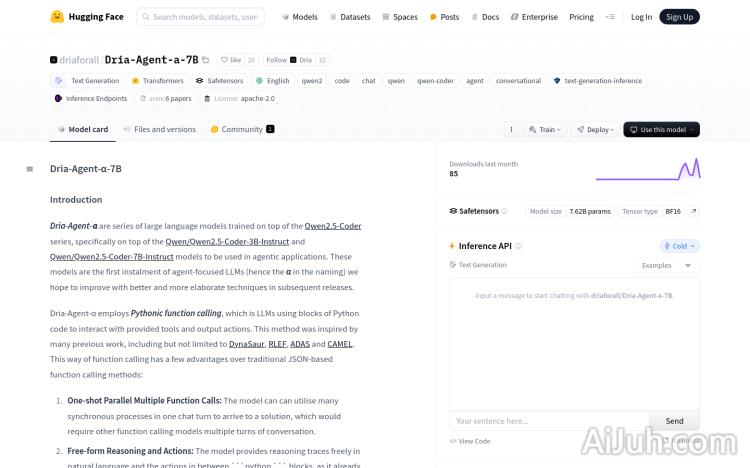Open the extra navigation menu icon beside Pricing
This screenshot has width=750, height=468.
tap(610, 17)
